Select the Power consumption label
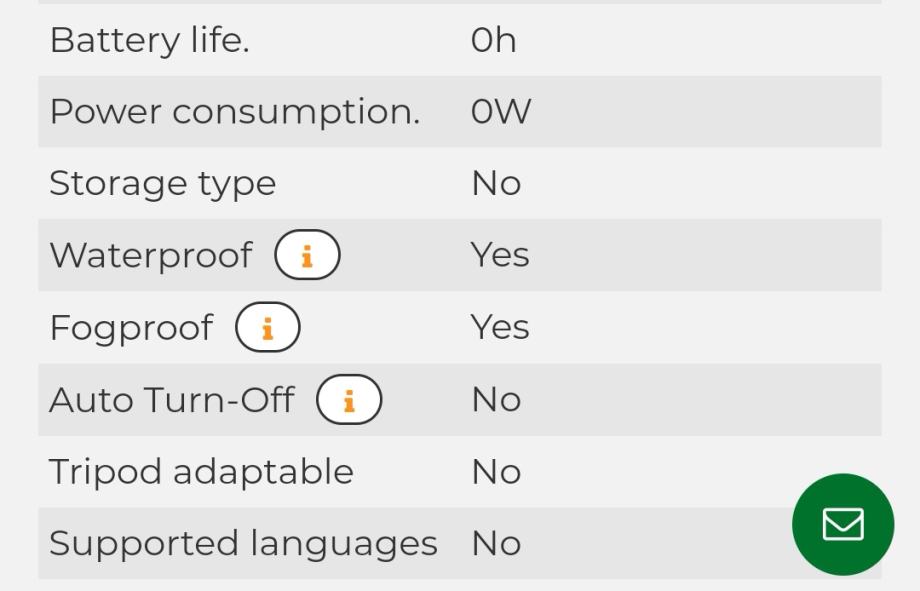Viewport: 920px width, 591px height. [234, 112]
